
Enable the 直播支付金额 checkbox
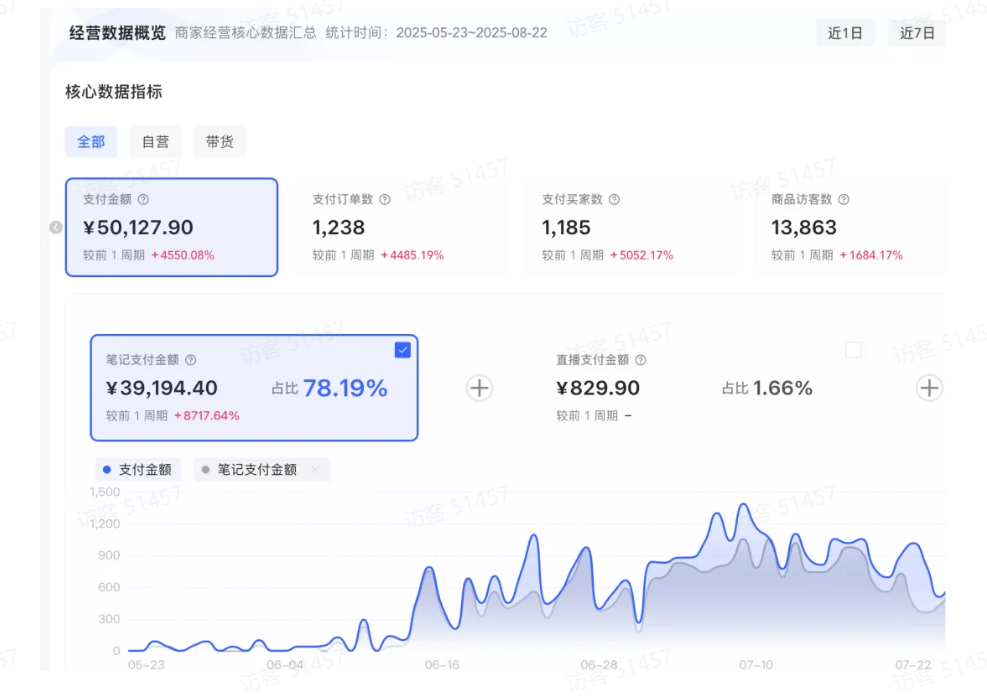(855, 351)
